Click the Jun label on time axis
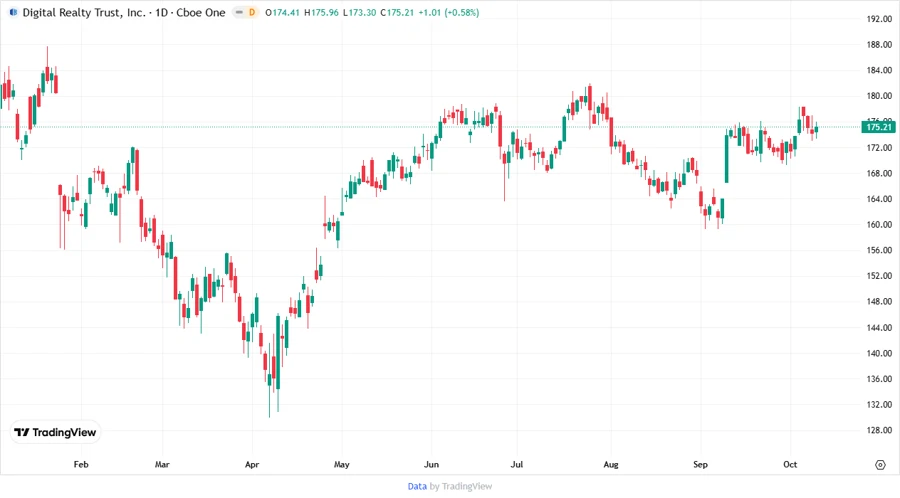The image size is (900, 498). pyautogui.click(x=431, y=464)
